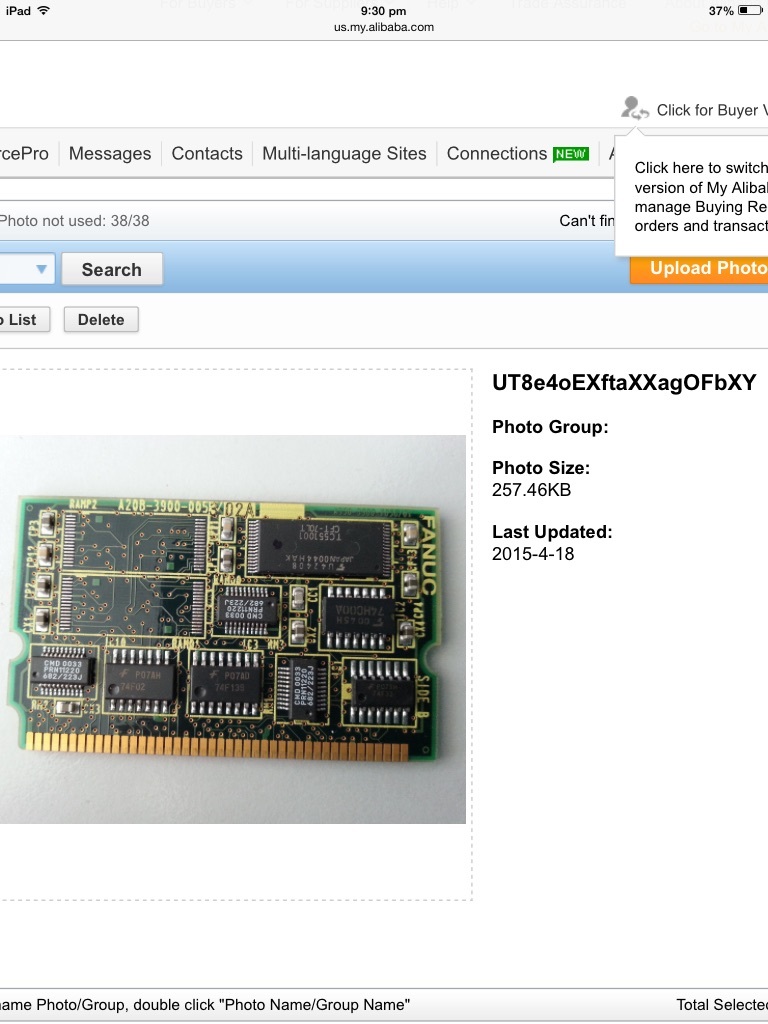Click the battery icon in status bar

pyautogui.click(x=749, y=10)
